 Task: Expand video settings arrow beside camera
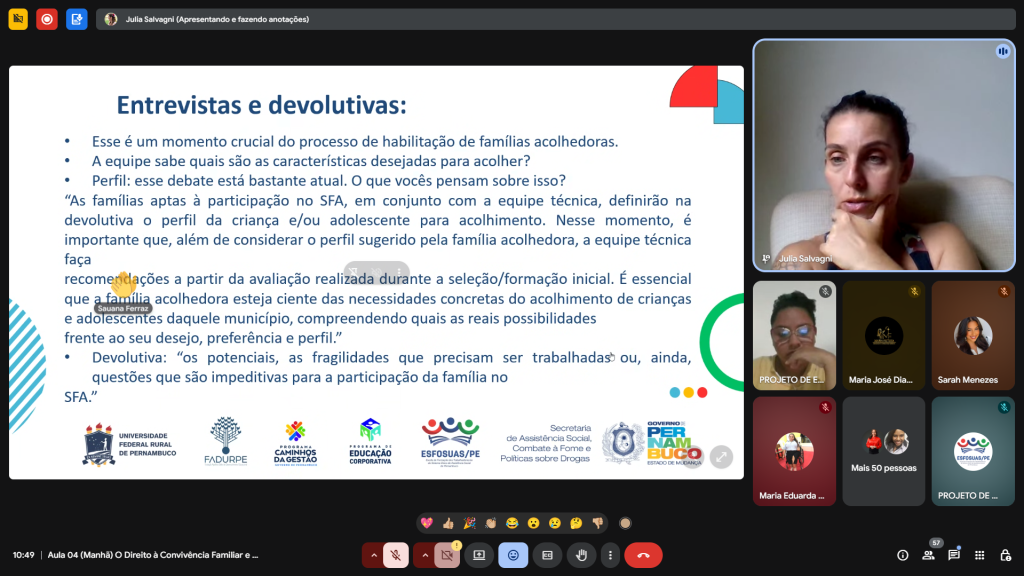point(425,555)
